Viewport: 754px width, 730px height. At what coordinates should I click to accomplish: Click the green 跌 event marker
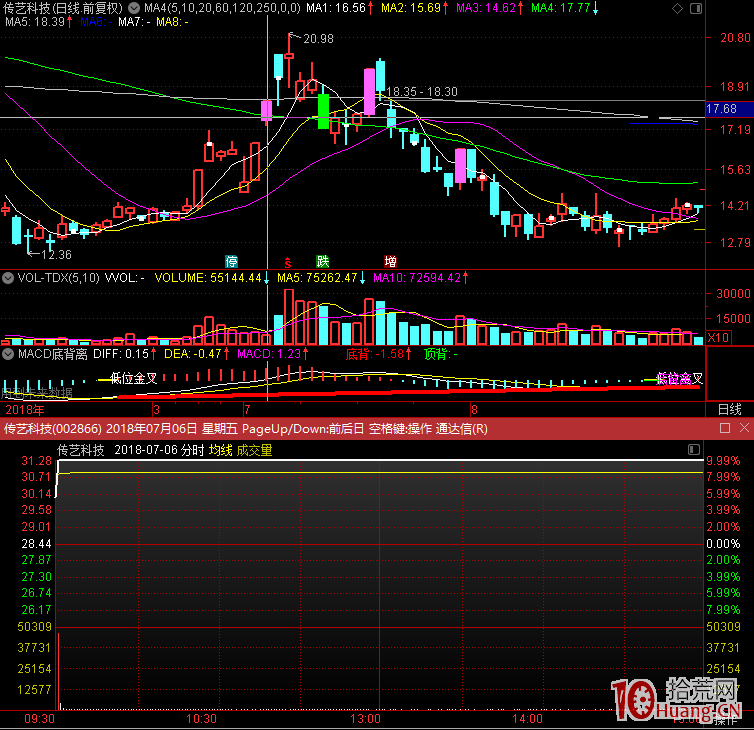[323, 262]
